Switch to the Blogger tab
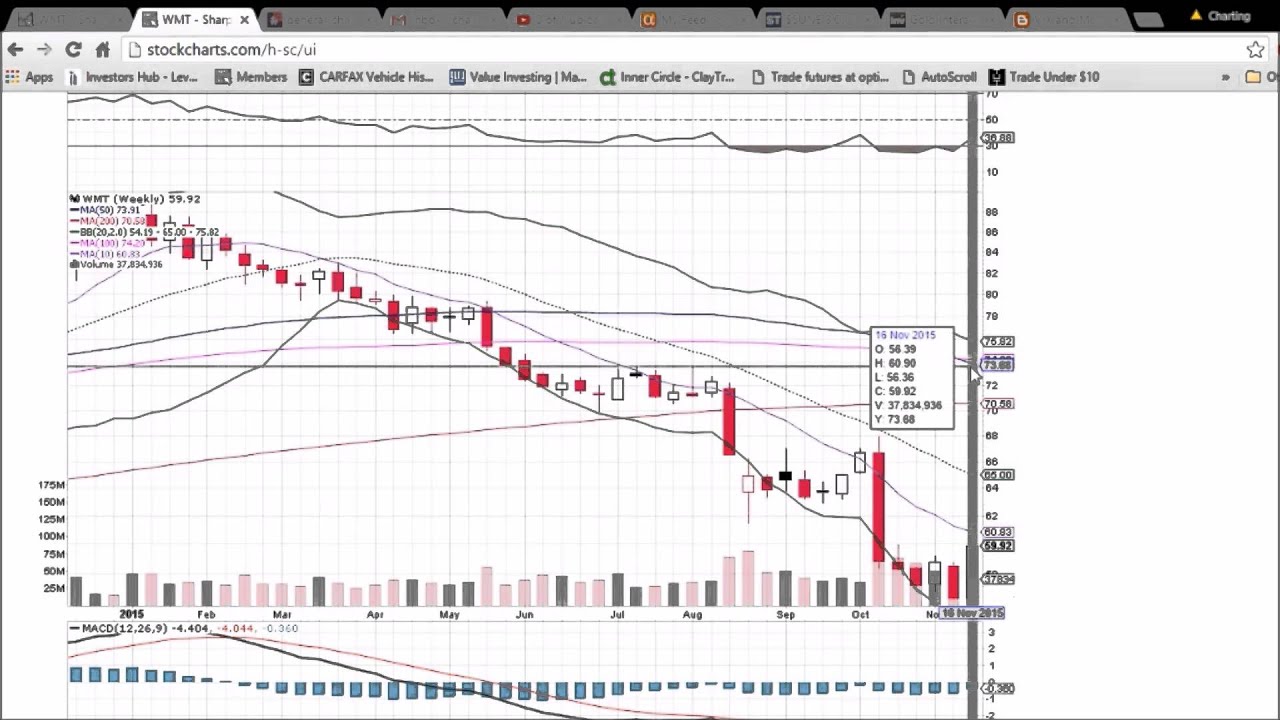The image size is (1280, 720). point(1070,19)
